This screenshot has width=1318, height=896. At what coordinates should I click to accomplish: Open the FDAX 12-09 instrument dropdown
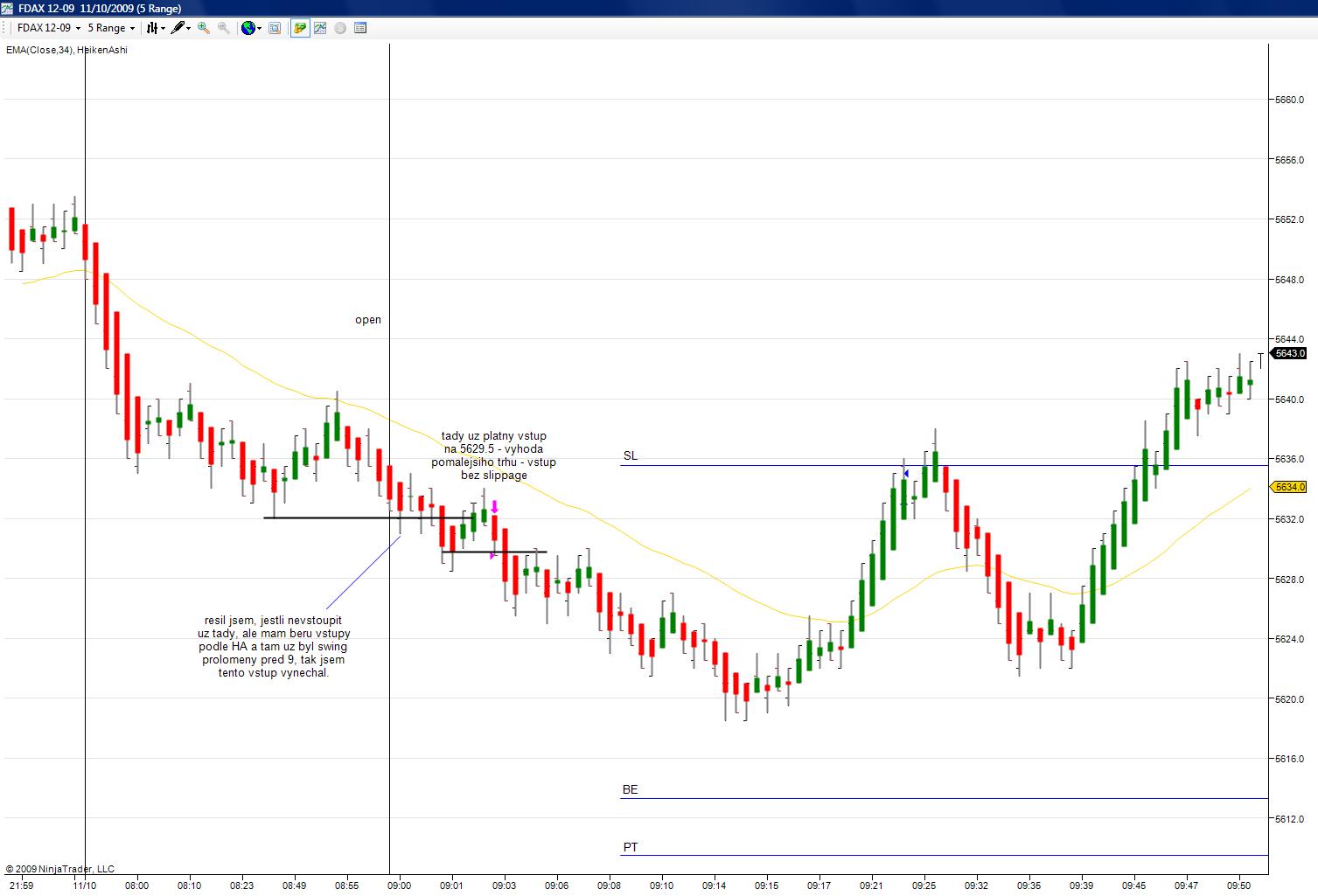(x=49, y=28)
